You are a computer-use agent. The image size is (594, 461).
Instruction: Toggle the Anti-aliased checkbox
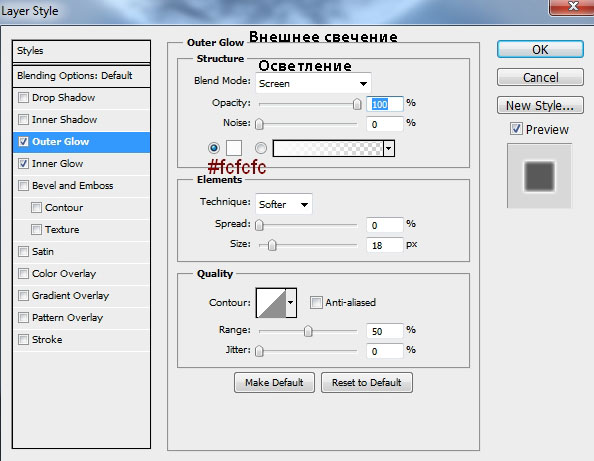click(x=316, y=303)
